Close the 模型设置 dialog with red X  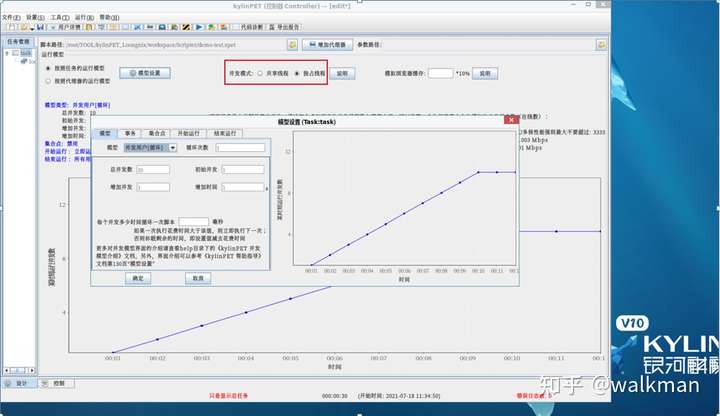click(511, 120)
